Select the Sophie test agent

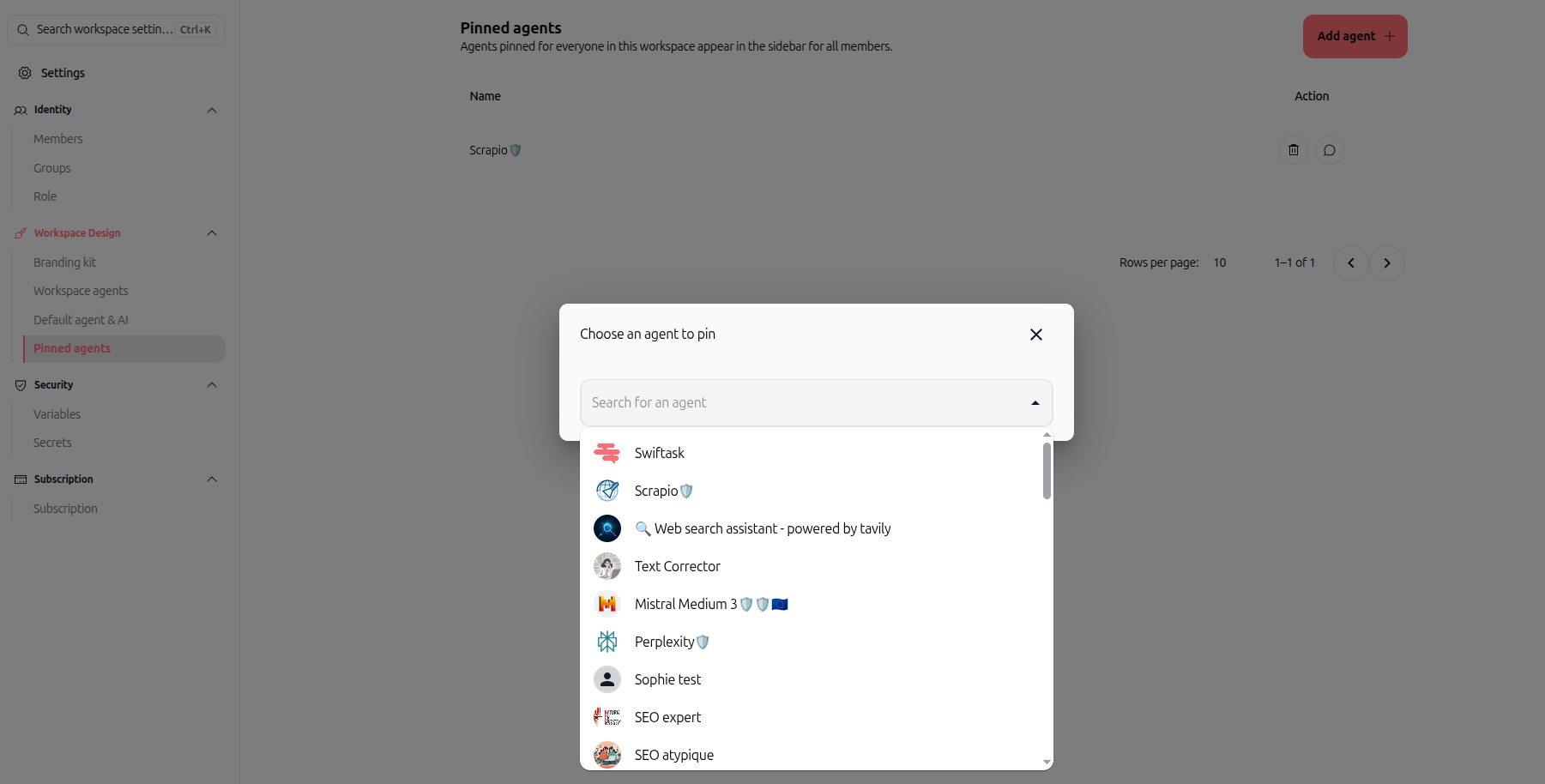[816, 679]
